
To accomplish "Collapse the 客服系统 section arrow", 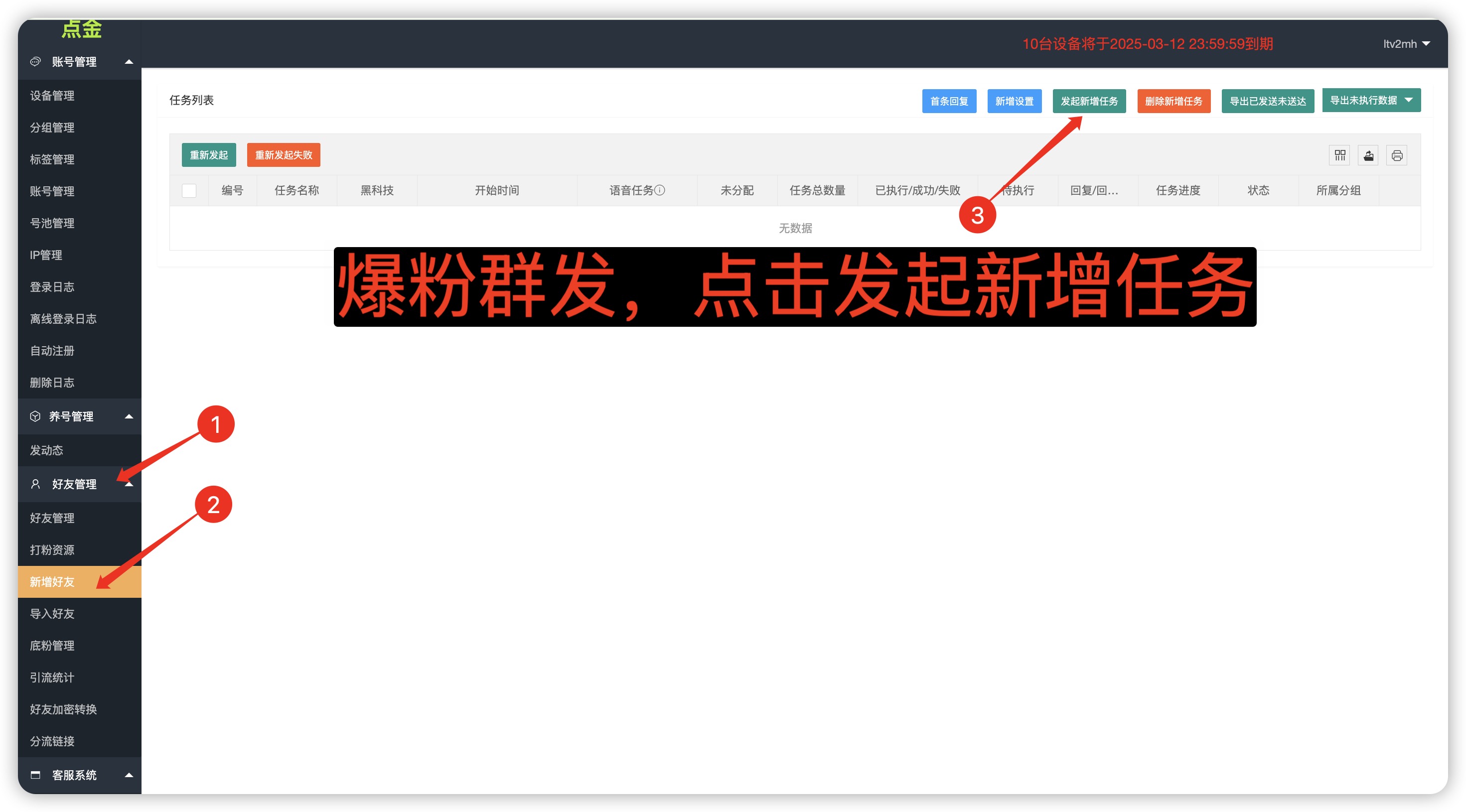I will [129, 775].
